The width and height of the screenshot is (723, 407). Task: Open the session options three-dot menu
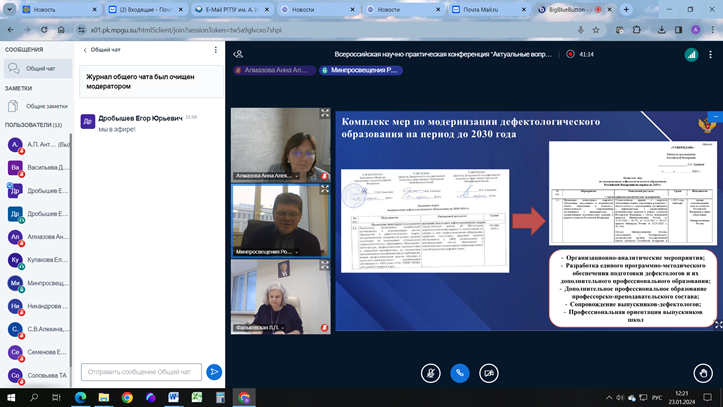(x=711, y=54)
